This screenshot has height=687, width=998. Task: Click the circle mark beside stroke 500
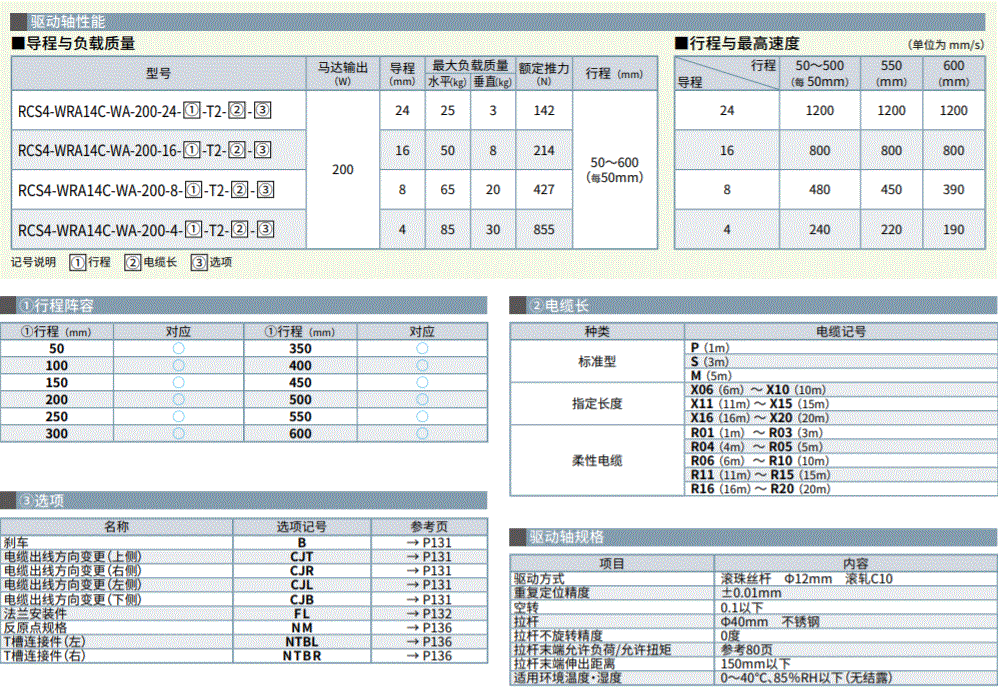[x=422, y=399]
